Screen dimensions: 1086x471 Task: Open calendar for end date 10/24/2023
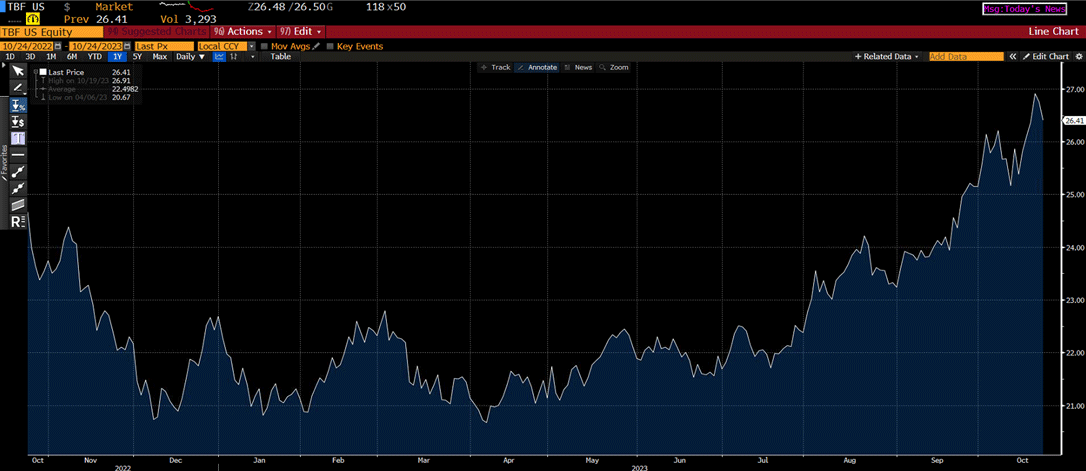pyautogui.click(x=127, y=46)
